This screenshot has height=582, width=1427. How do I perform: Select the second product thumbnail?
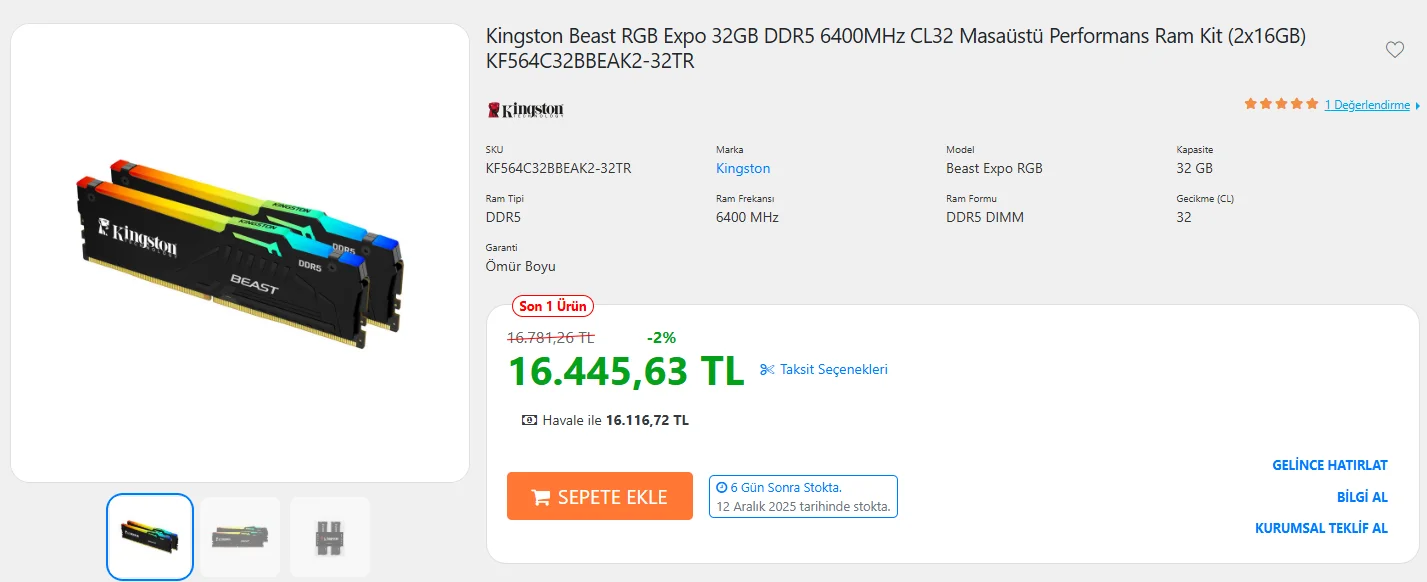(x=240, y=537)
